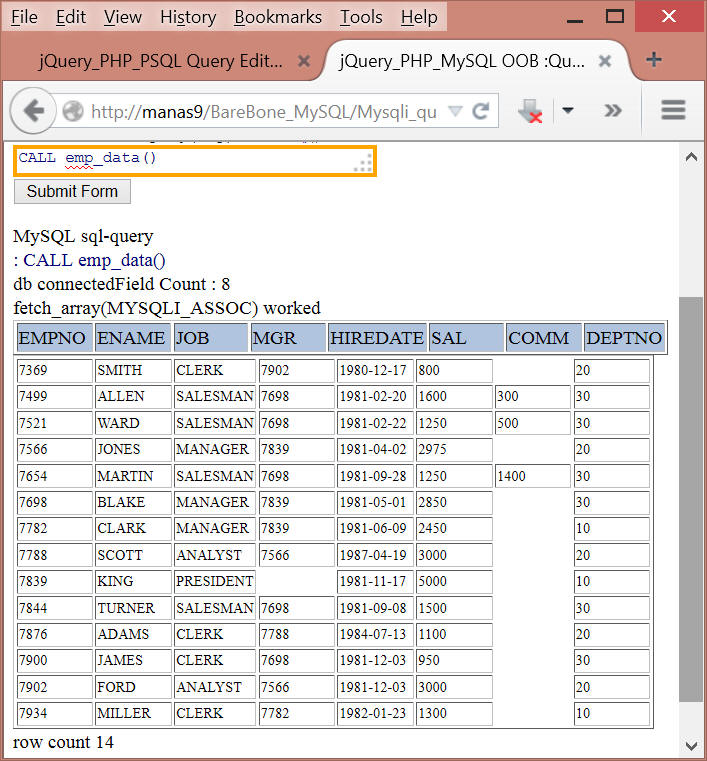Click the fetch_array(MYSQLI_ASSOC) worked text

(167, 309)
